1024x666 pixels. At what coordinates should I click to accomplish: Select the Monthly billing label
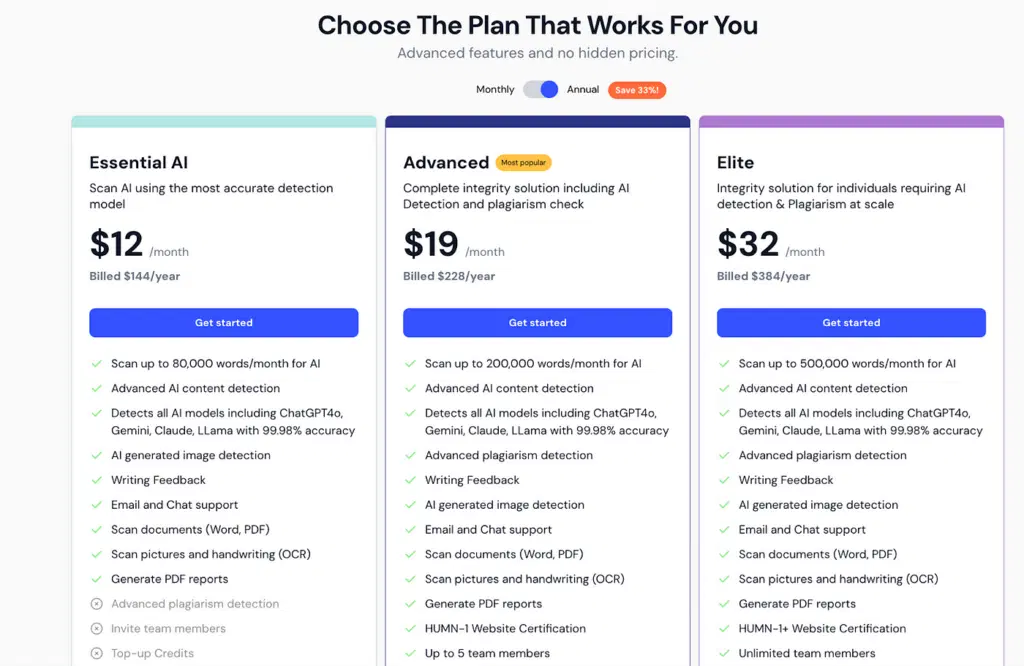(x=495, y=89)
